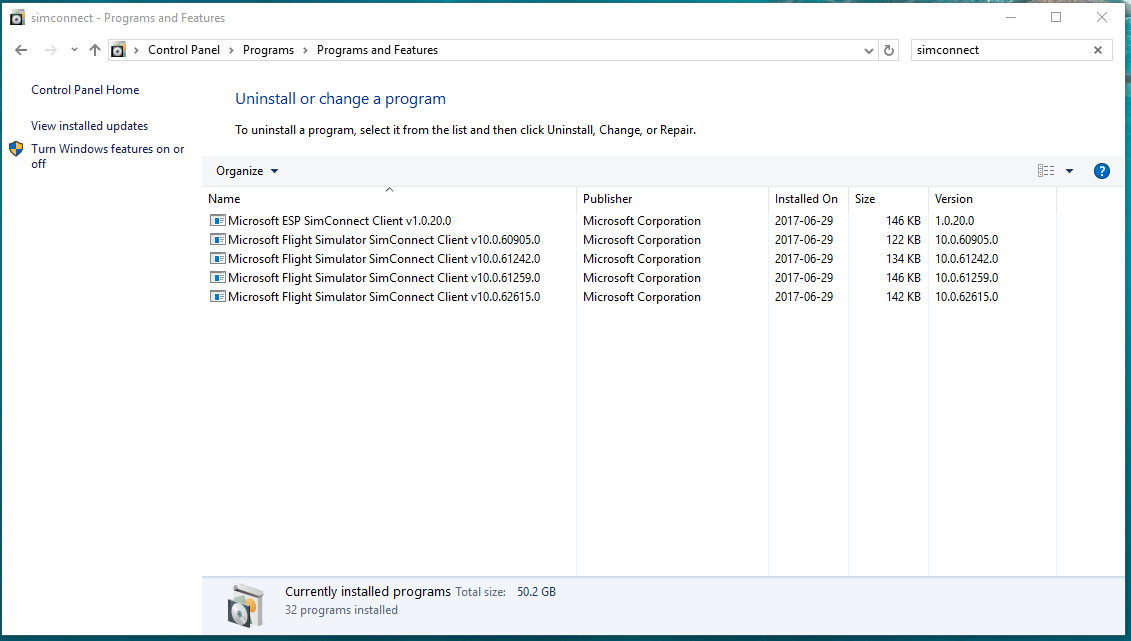Screen dimensions: 1131x641
Task: Click the forward navigation arrow
Action: coord(50,50)
